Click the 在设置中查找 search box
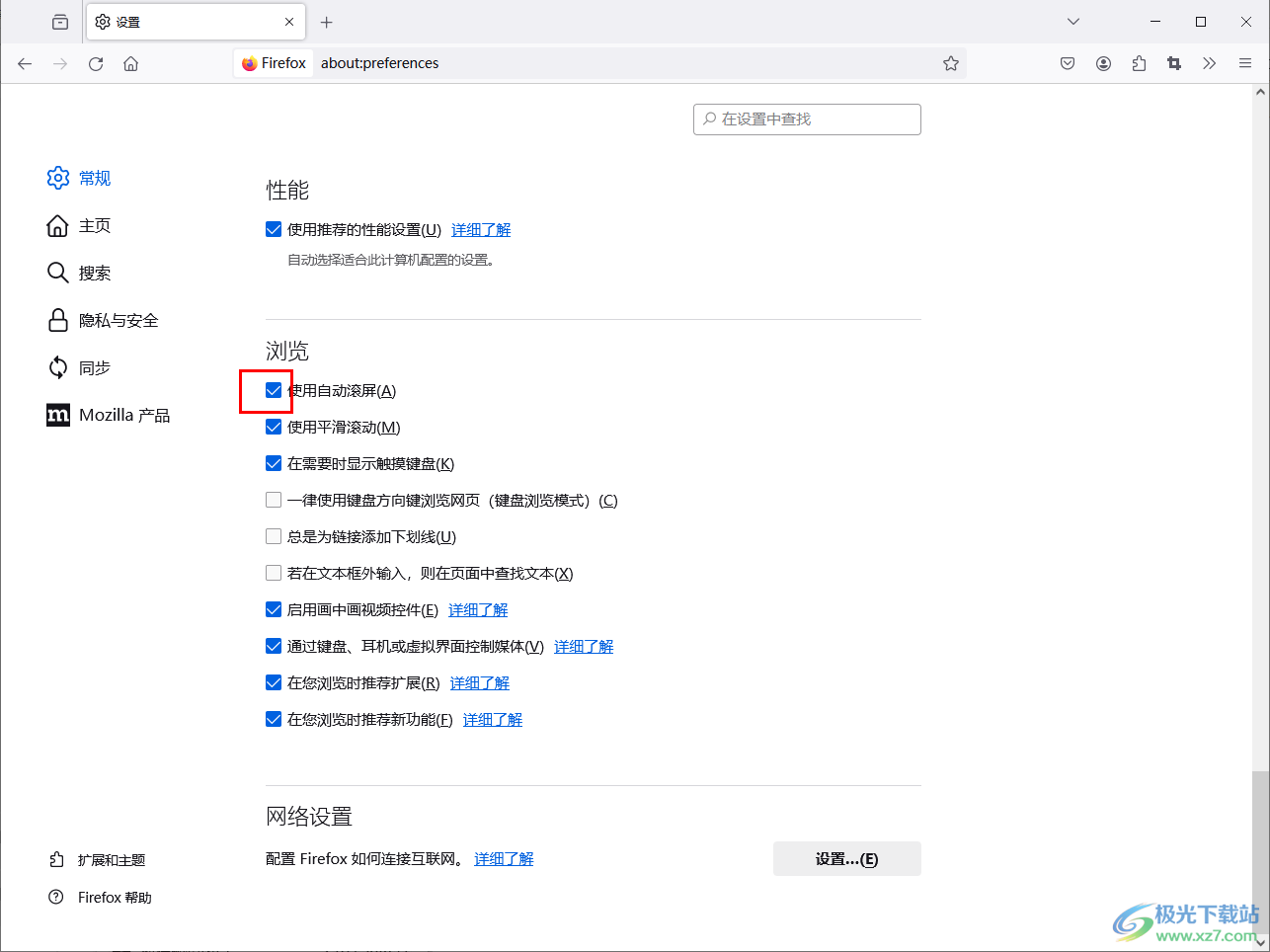This screenshot has width=1270, height=952. [807, 119]
